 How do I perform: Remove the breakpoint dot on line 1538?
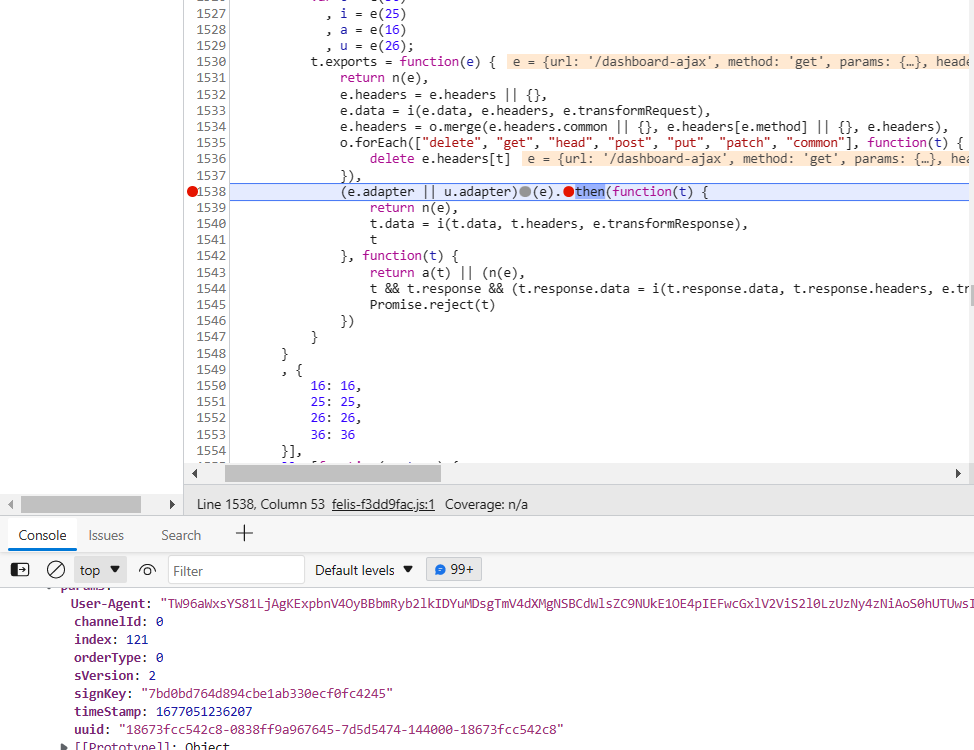tap(192, 191)
